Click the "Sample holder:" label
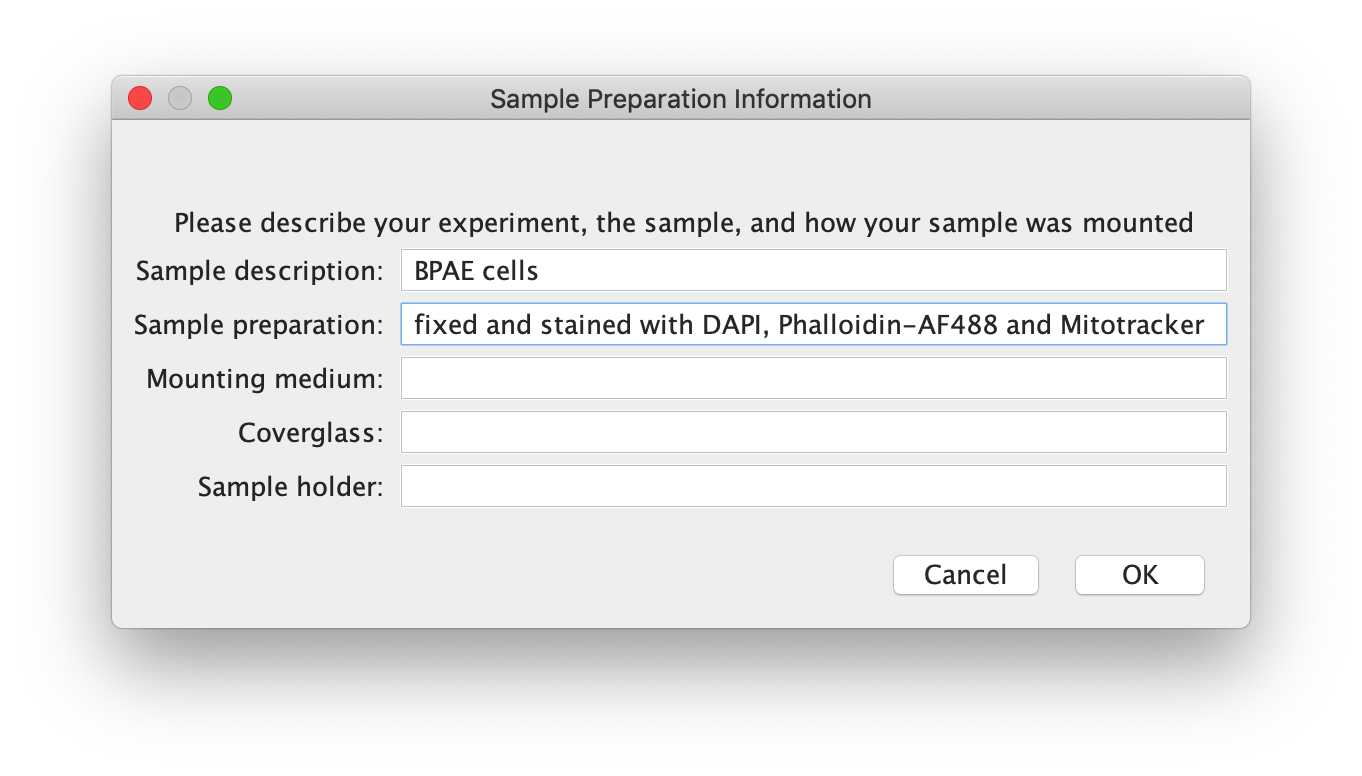This screenshot has height=776, width=1362. click(x=291, y=487)
